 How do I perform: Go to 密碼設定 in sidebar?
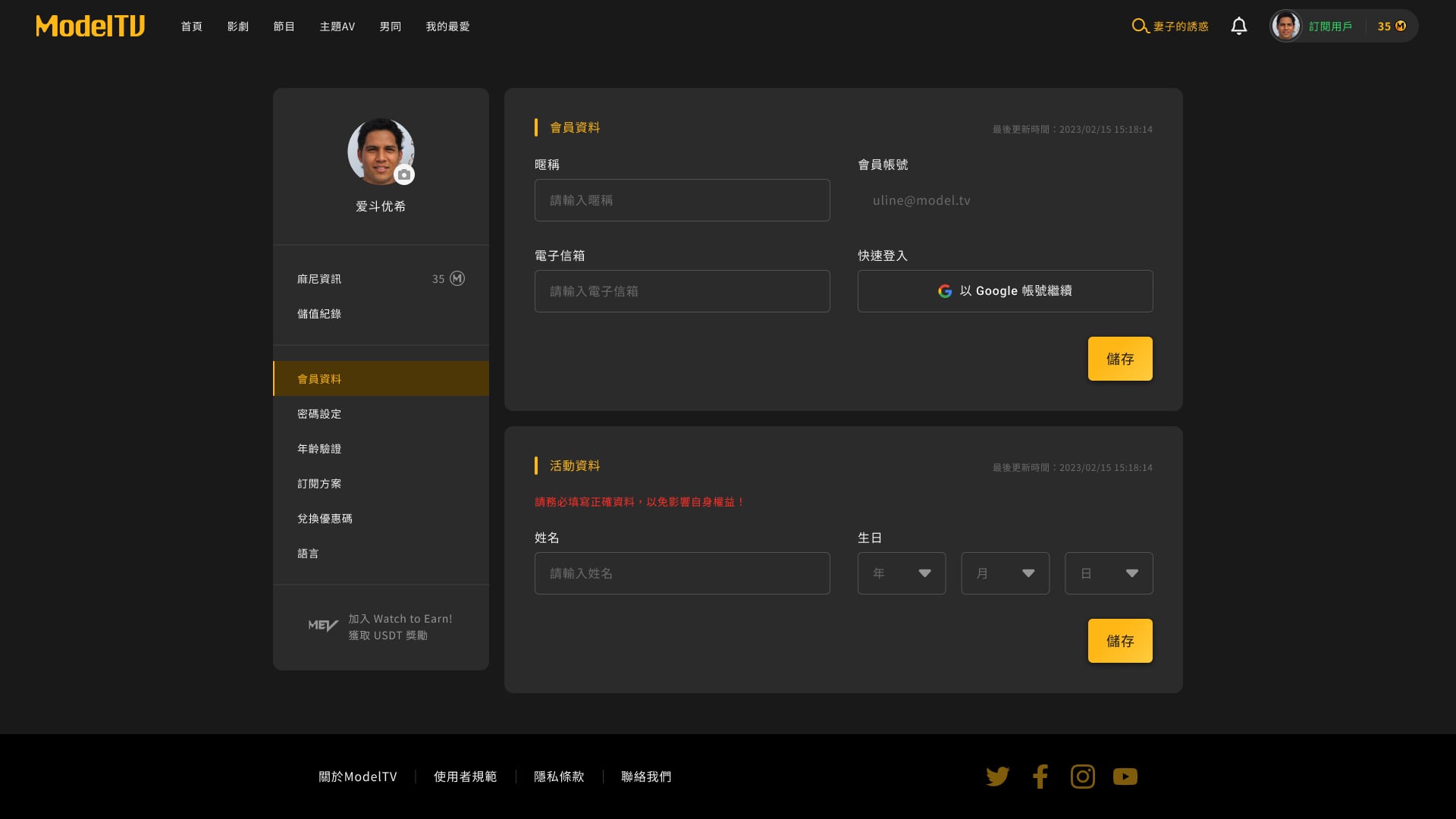[x=319, y=414]
